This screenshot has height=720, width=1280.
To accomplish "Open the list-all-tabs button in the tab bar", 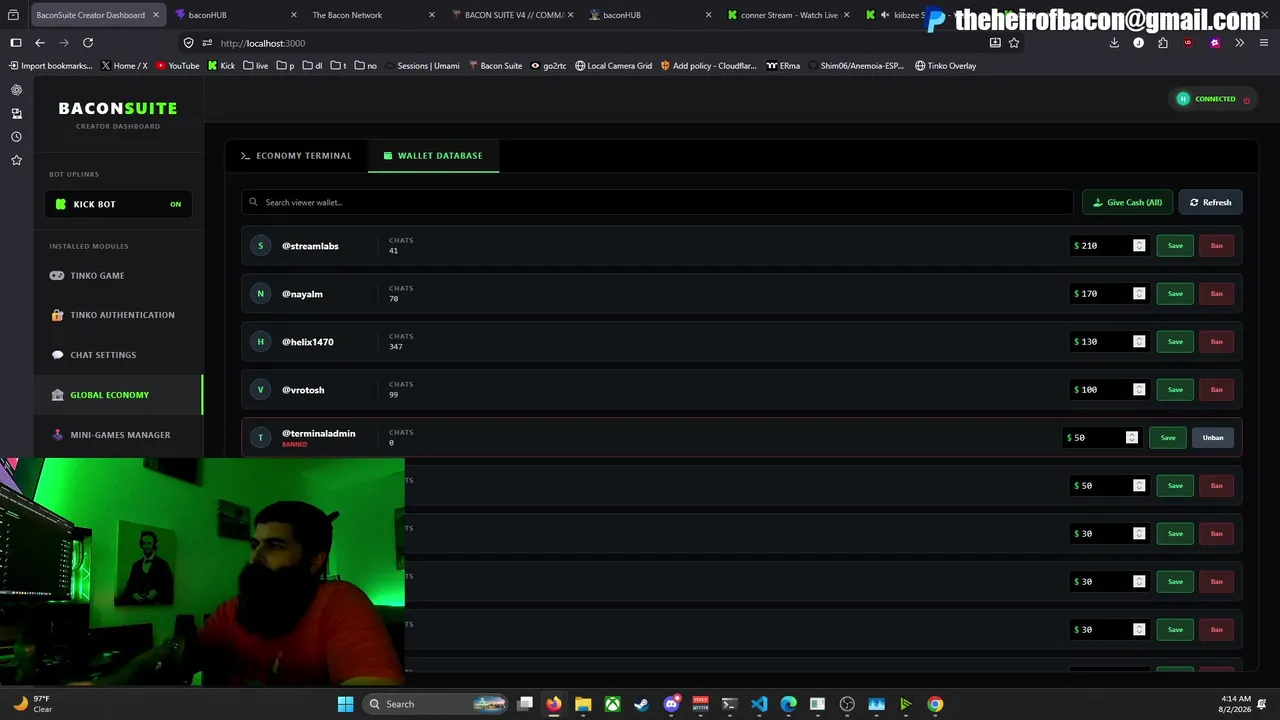I will pos(14,15).
